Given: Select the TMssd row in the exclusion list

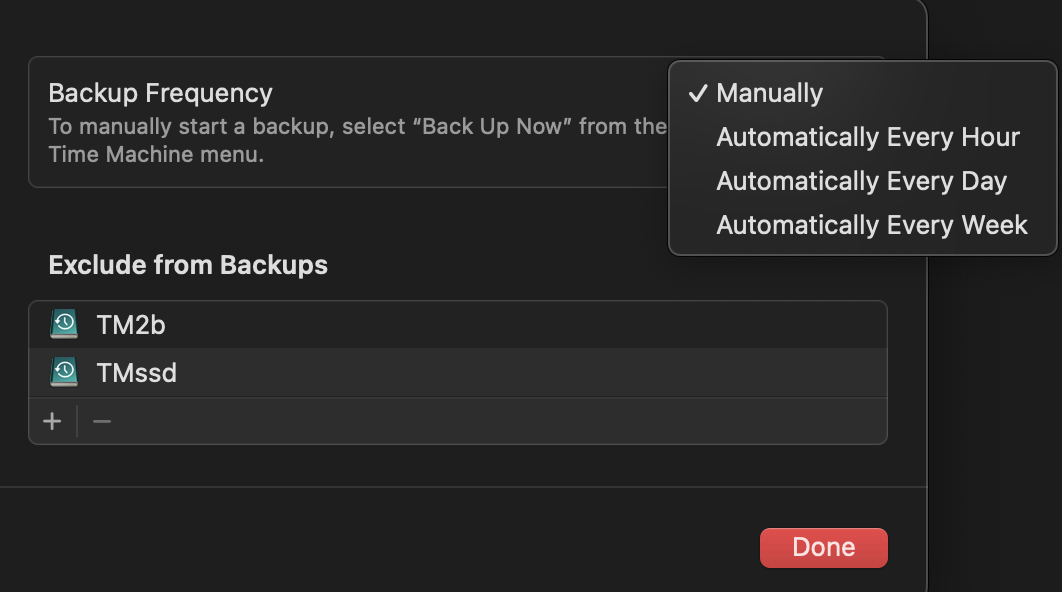Looking at the screenshot, I should click(137, 372).
